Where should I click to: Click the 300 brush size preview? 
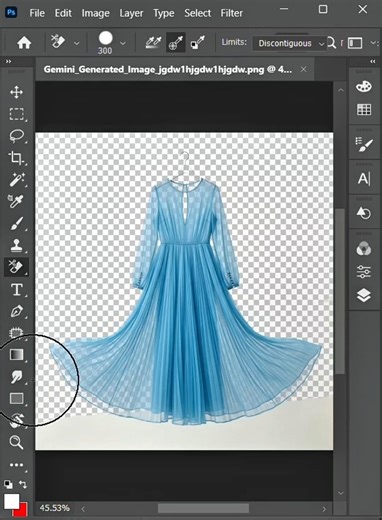(105, 43)
